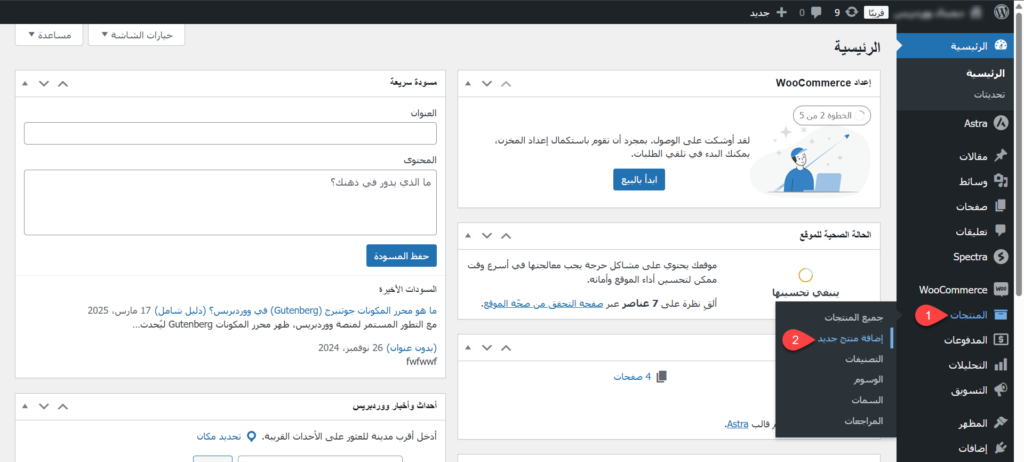Select الوسوم in products flyout
Image resolution: width=1024 pixels, height=462 pixels.
(868, 380)
